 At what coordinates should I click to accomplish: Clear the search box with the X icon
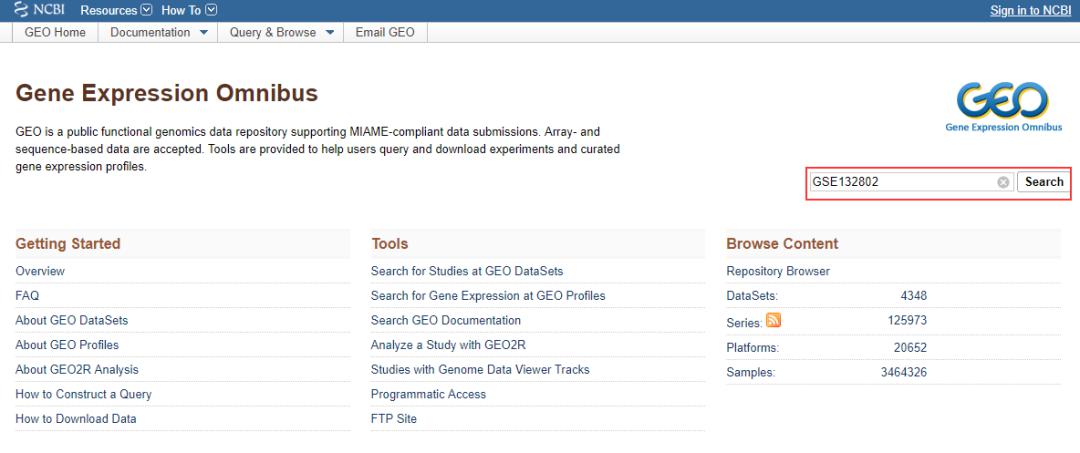(x=1004, y=182)
